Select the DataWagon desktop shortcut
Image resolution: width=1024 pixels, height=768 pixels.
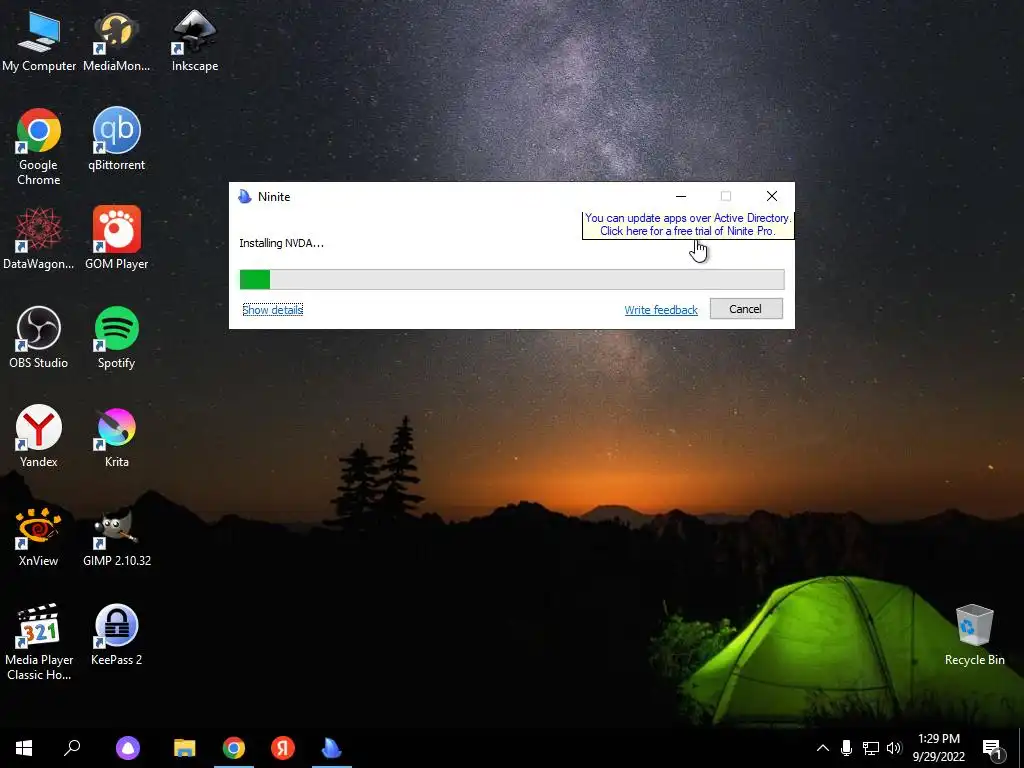tap(39, 238)
